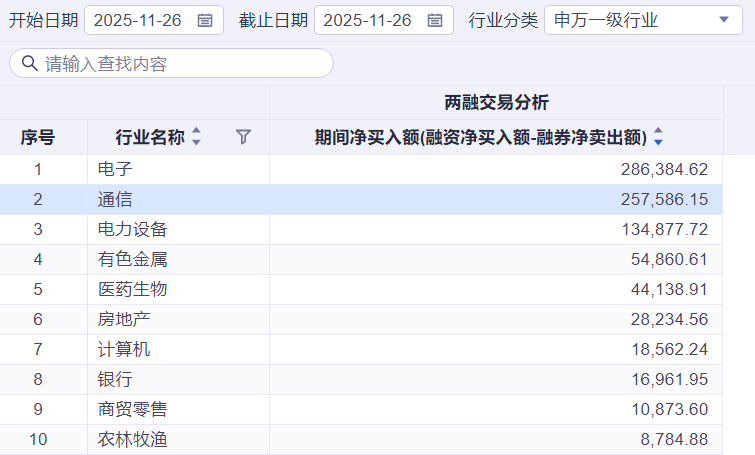
Task: Select the 电力设备 industry row
Action: click(361, 229)
